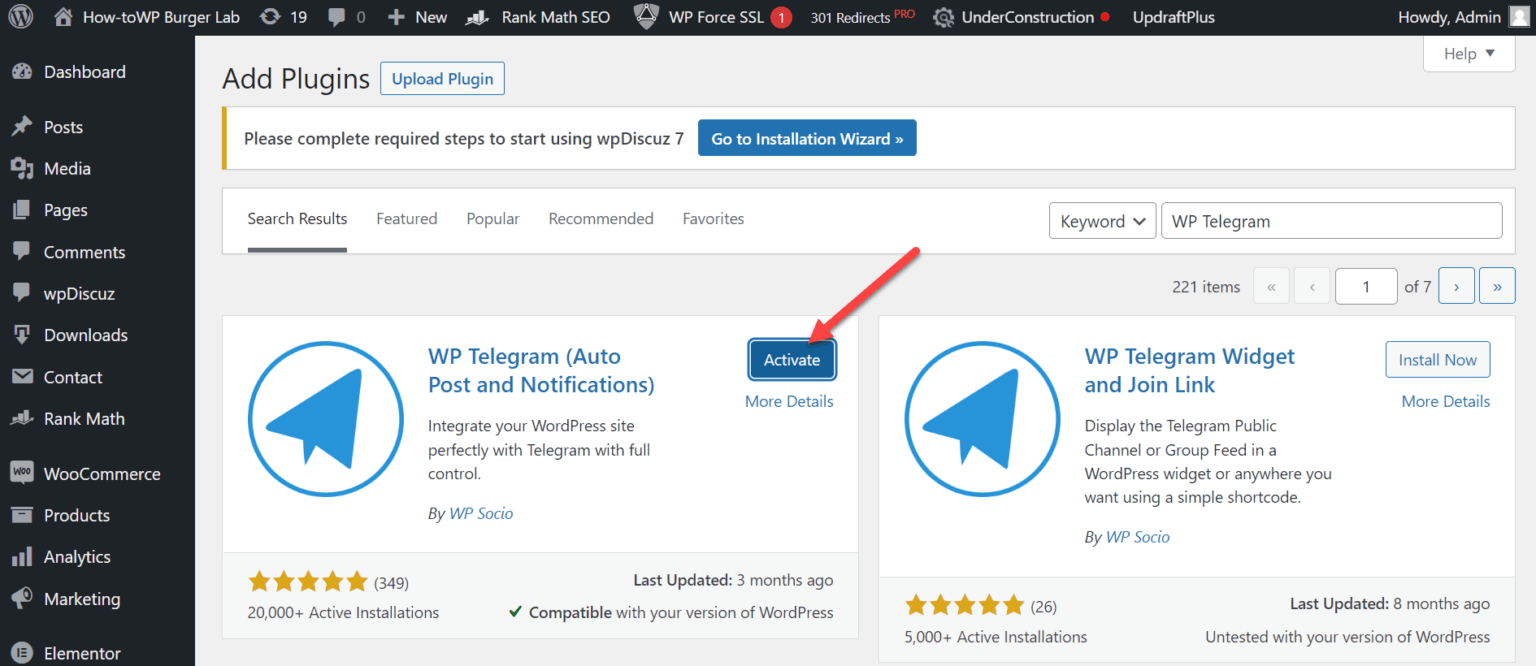Image resolution: width=1536 pixels, height=666 pixels.
Task: Open WP Telegram (Auto Post and Notifications) title link
Action: pyautogui.click(x=541, y=371)
